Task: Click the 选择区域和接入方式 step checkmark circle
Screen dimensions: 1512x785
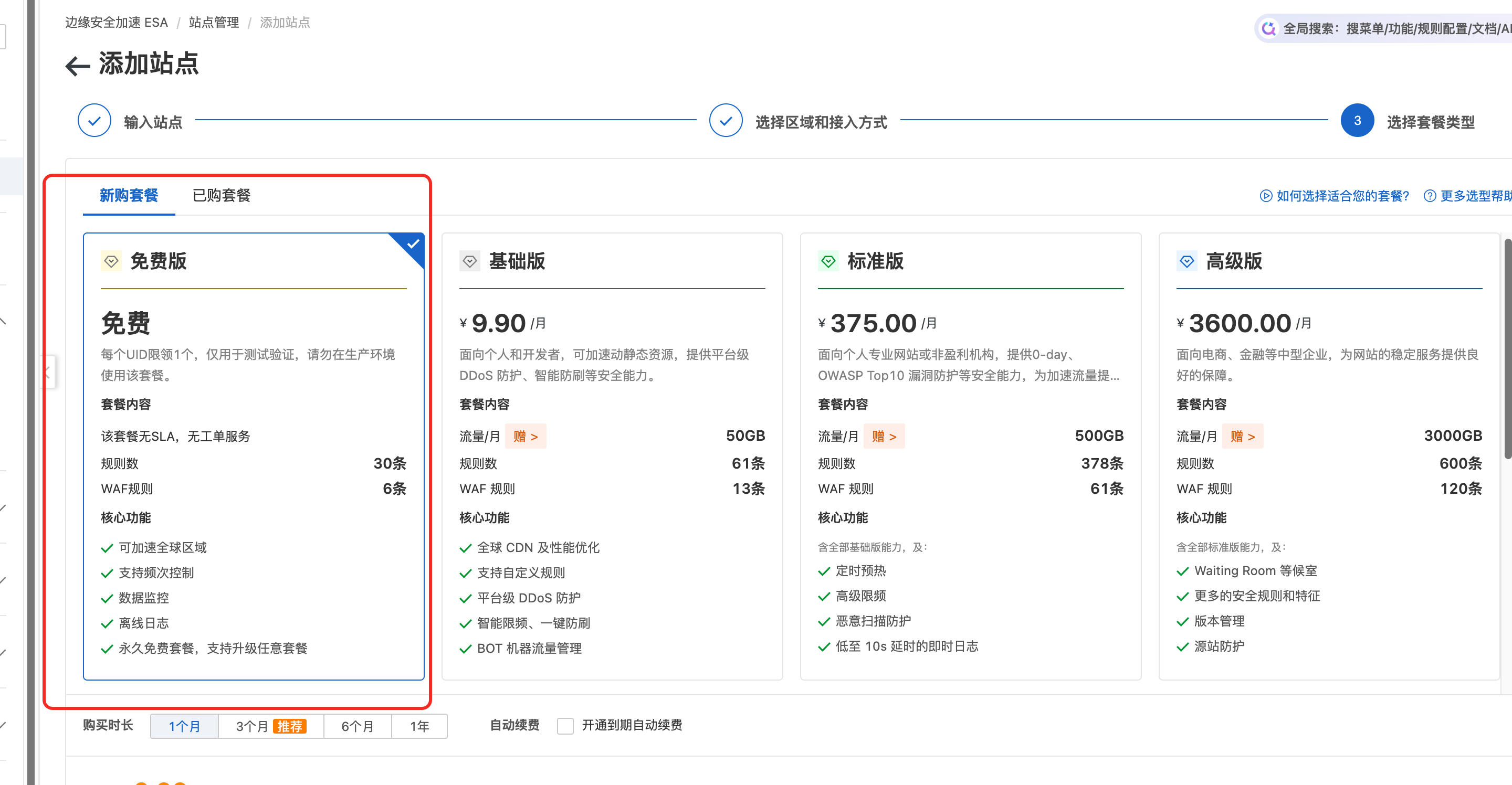Action: coord(726,121)
